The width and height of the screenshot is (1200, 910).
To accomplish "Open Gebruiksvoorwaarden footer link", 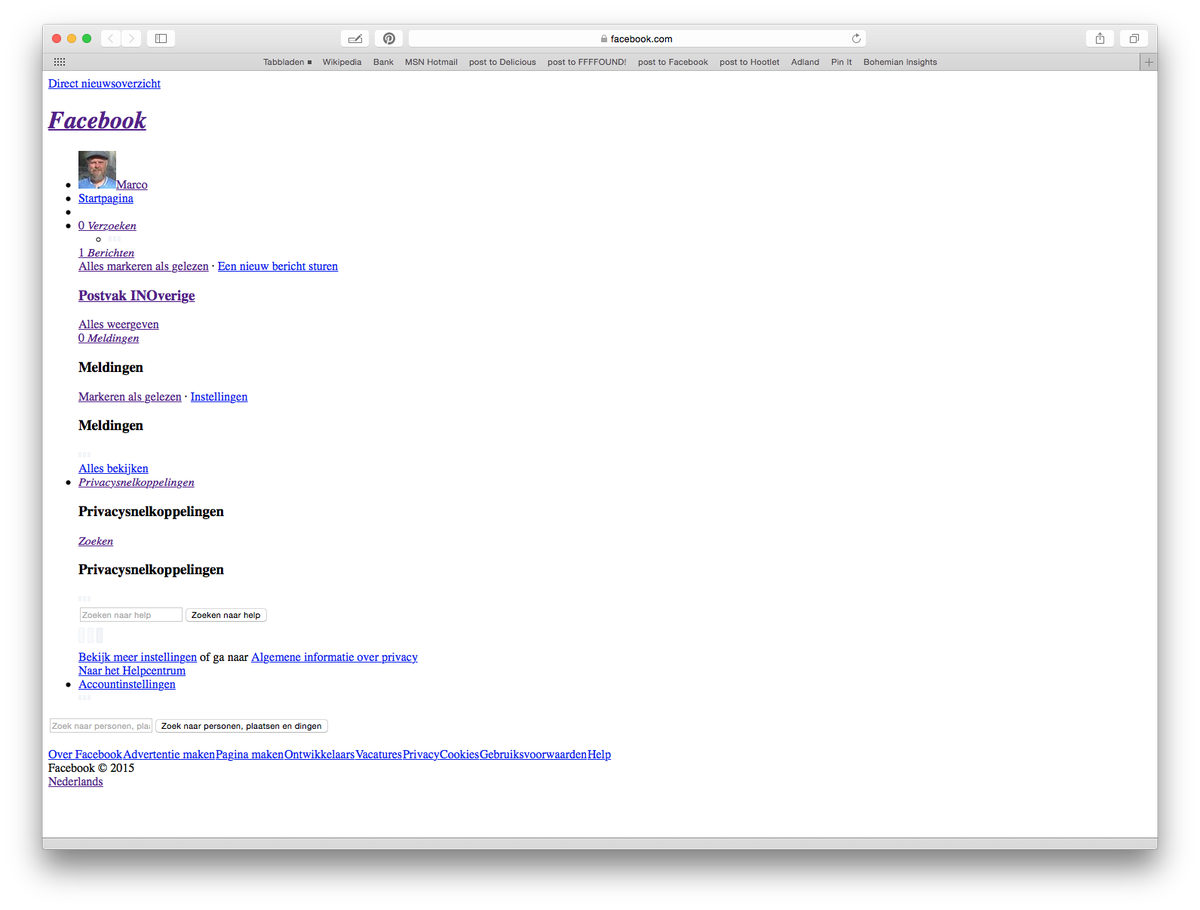I will coord(533,755).
